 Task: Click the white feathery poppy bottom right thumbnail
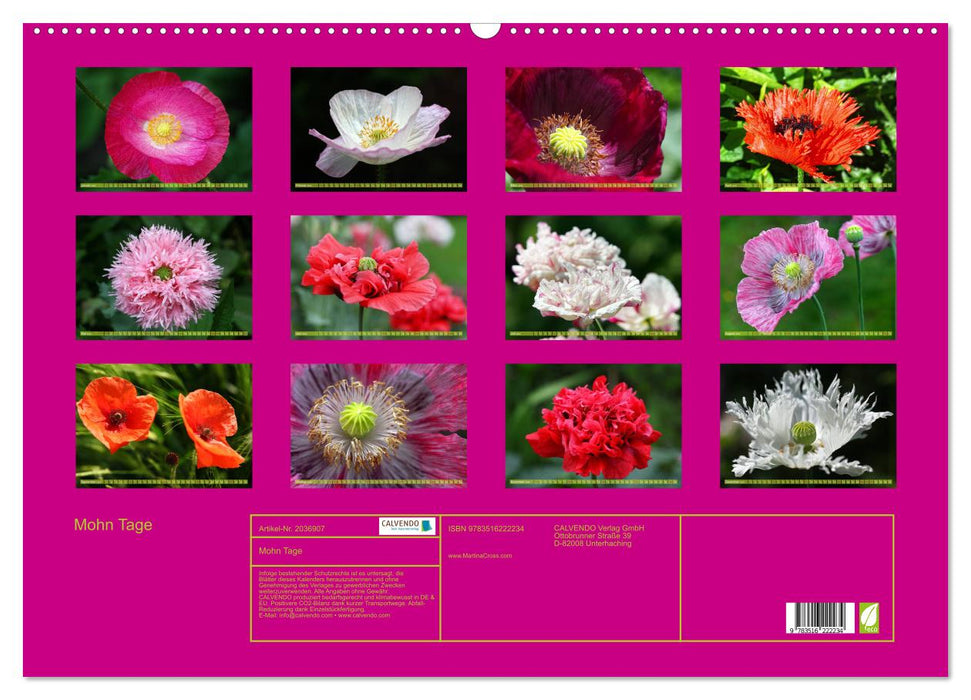805,426
